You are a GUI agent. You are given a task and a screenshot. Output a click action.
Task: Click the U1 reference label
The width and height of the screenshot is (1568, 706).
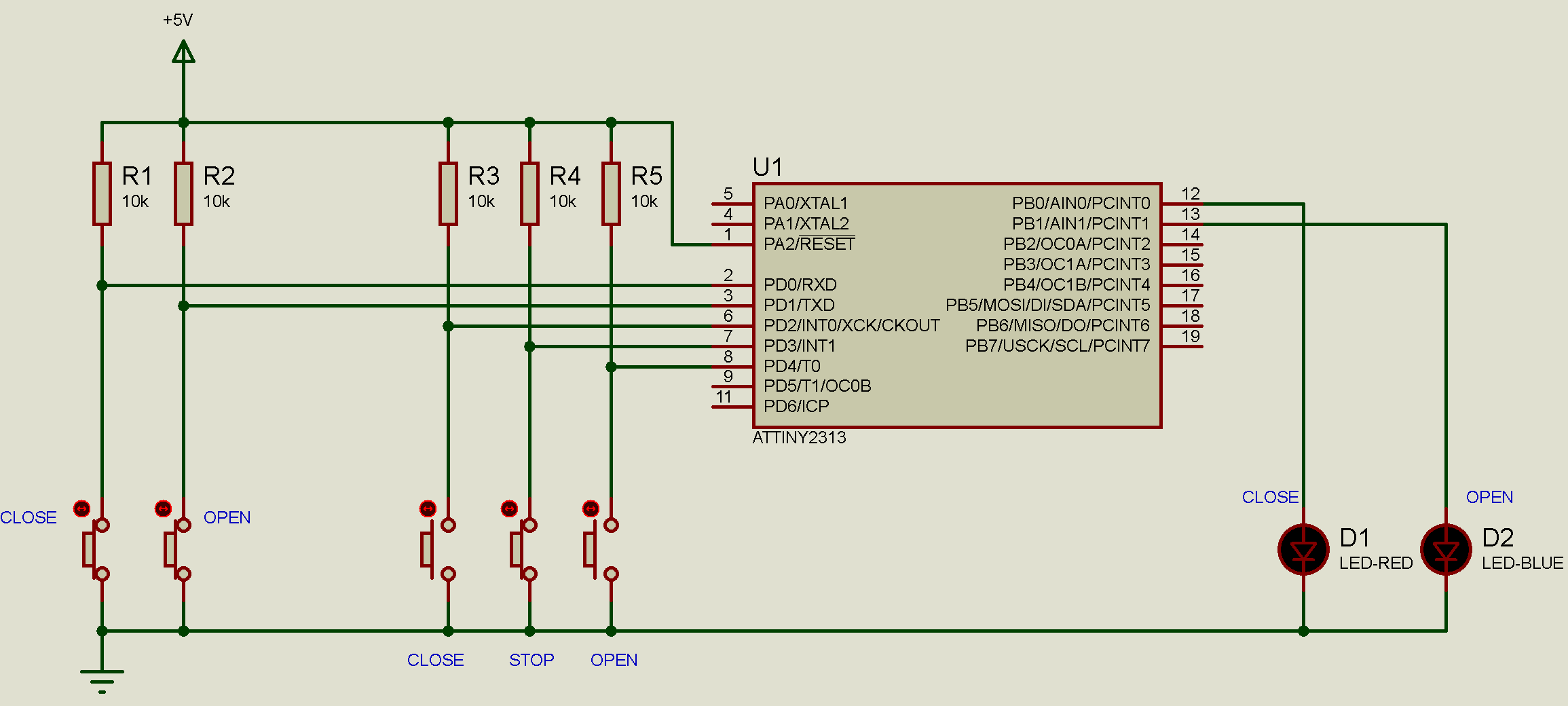coord(768,167)
